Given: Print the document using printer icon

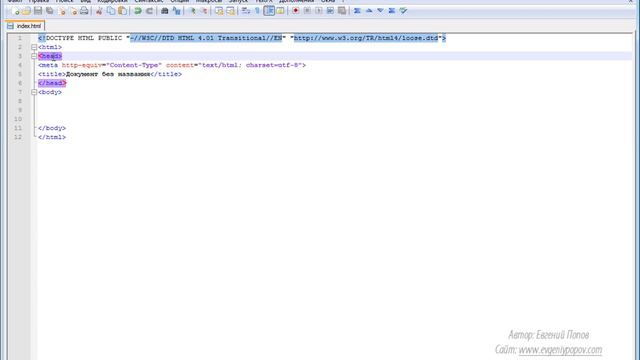Looking at the screenshot, I should click(84, 11).
